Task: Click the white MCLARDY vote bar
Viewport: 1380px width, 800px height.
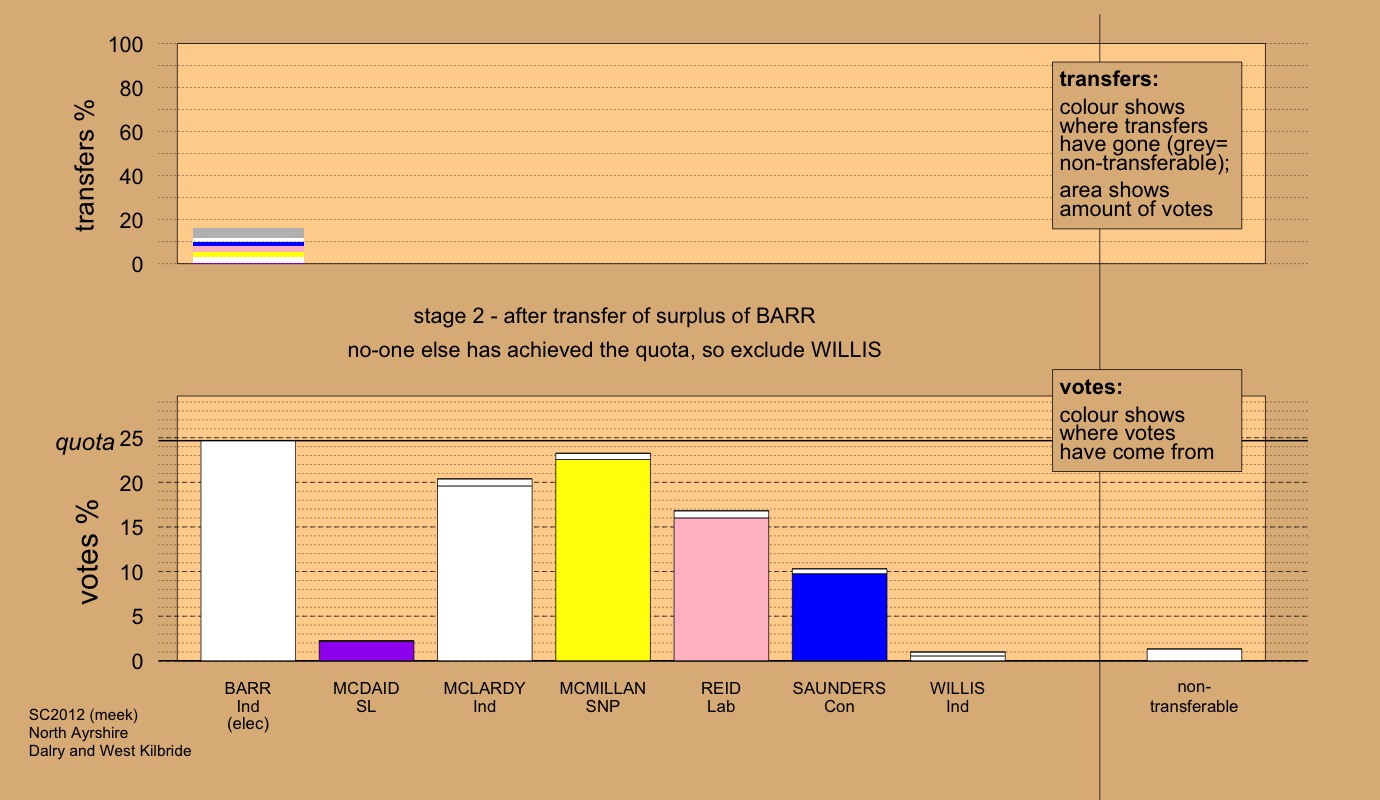Action: tap(485, 572)
